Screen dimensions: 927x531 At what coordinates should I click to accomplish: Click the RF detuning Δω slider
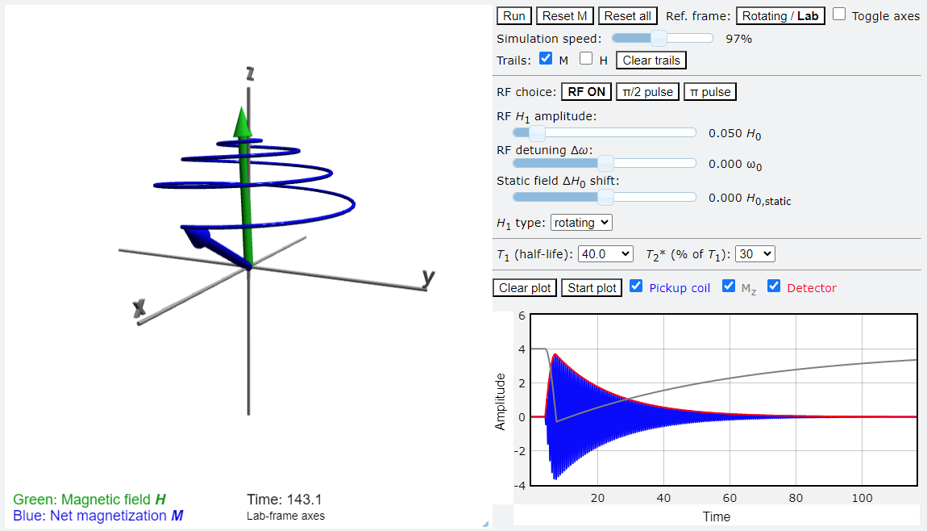pos(604,163)
